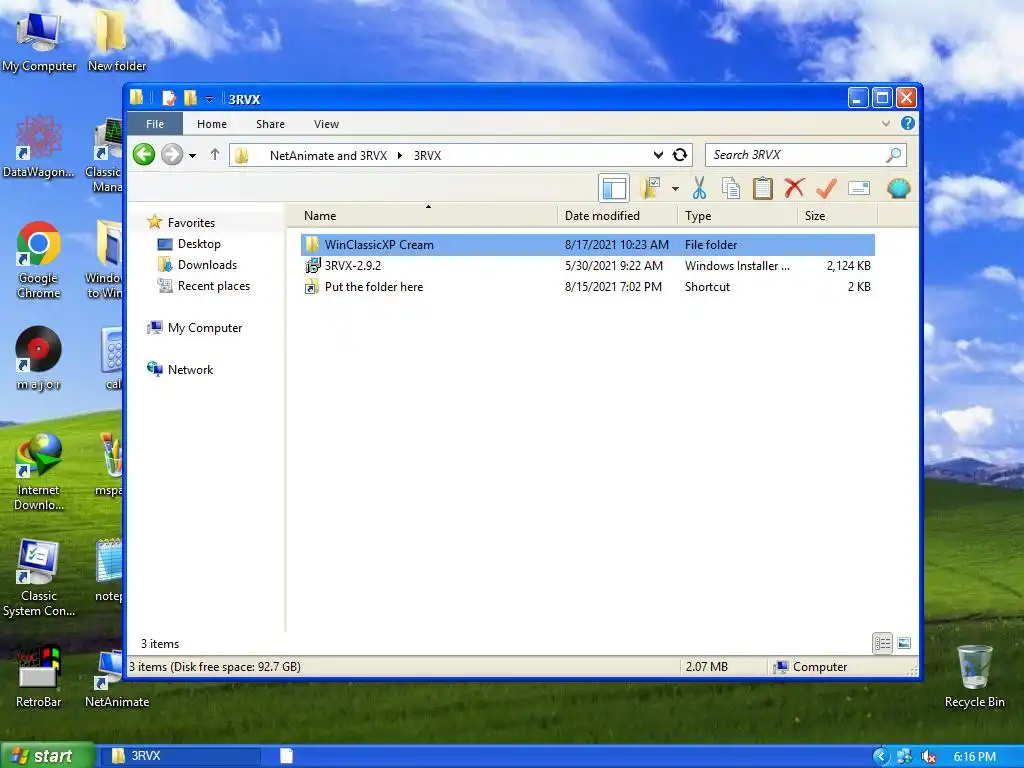This screenshot has width=1024, height=768.
Task: Click the blue shell icon on the toolbar
Action: pyautogui.click(x=899, y=189)
